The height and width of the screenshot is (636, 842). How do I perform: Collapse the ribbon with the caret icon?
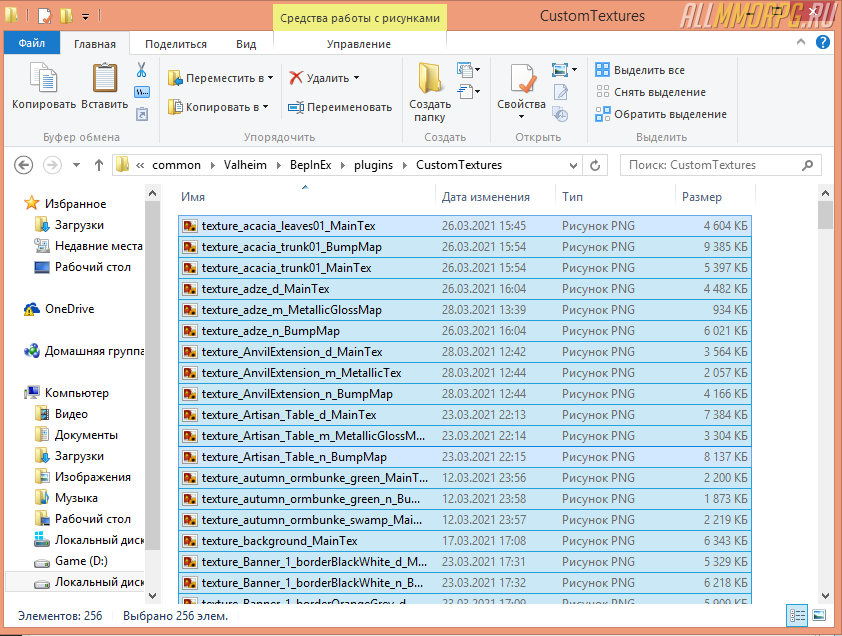[x=801, y=42]
